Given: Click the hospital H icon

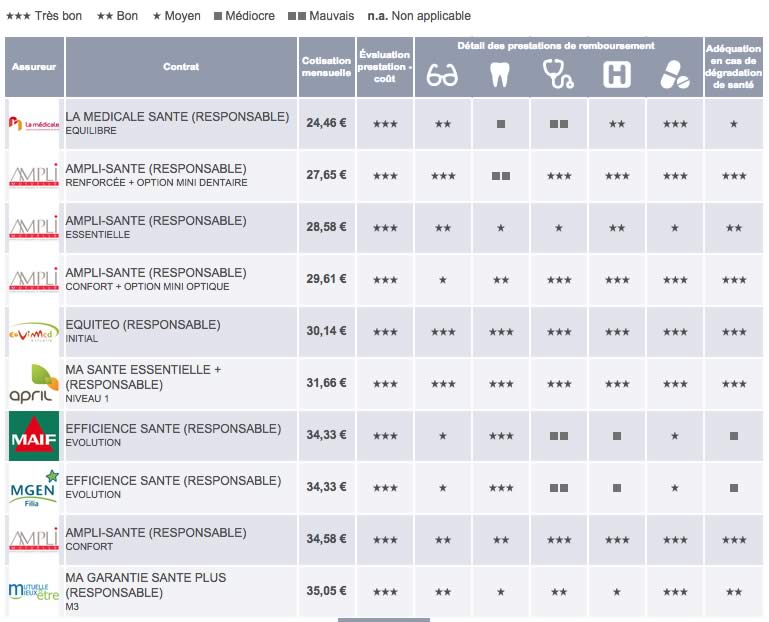Looking at the screenshot, I should point(616,75).
